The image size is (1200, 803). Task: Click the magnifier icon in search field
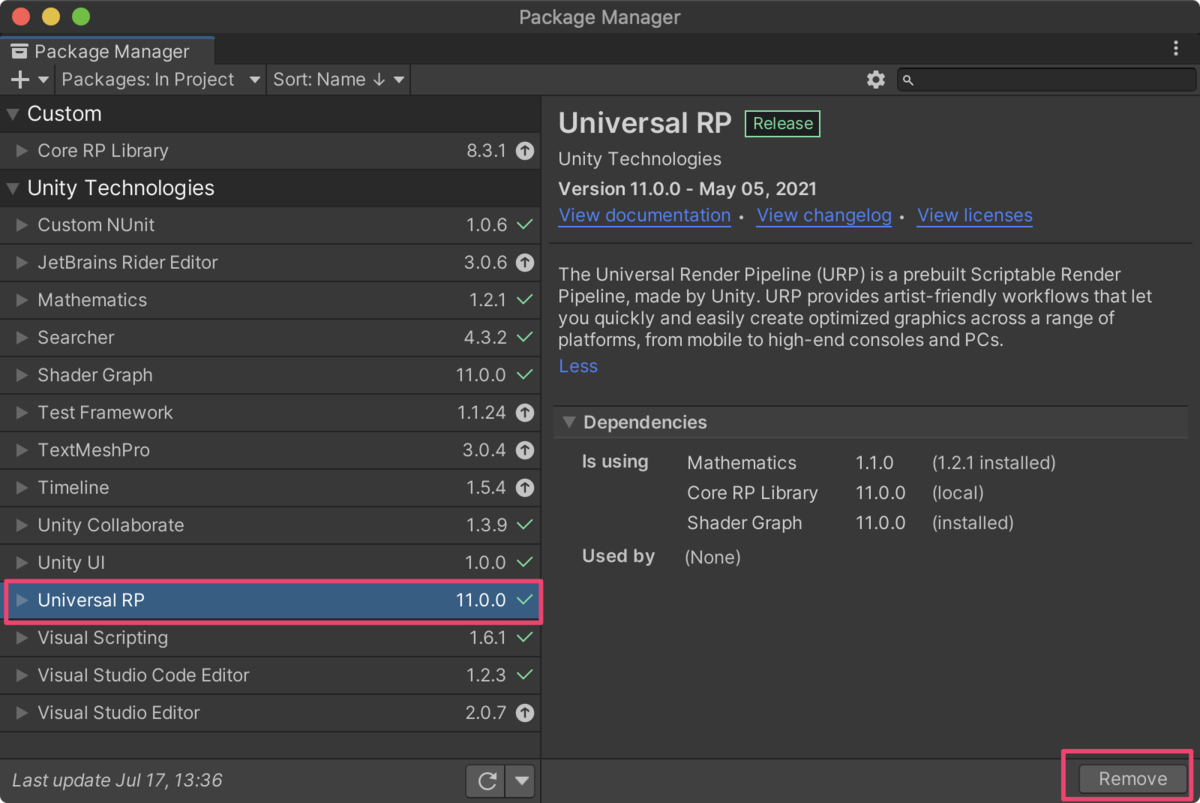[x=908, y=80]
